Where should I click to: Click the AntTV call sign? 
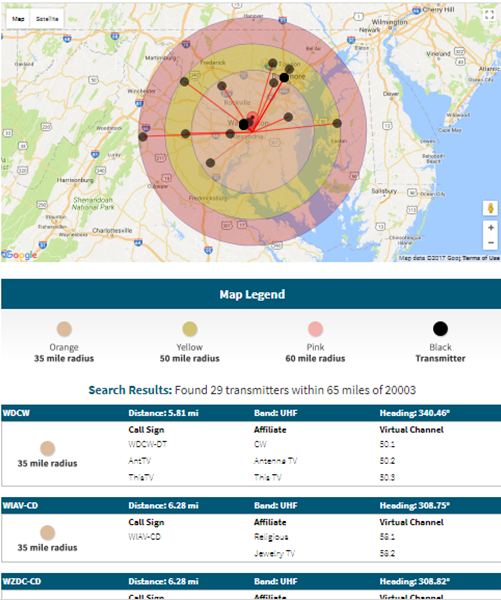tap(139, 461)
